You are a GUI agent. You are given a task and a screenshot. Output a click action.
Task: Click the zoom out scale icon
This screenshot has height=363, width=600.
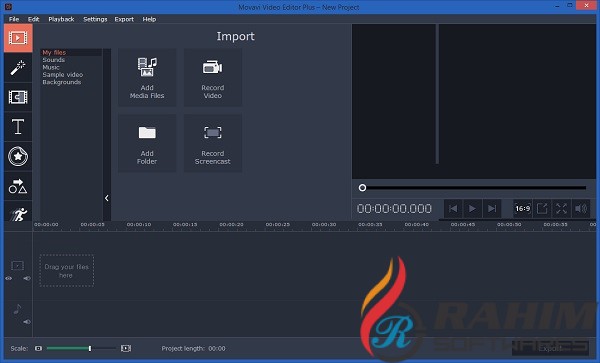[x=38, y=348]
